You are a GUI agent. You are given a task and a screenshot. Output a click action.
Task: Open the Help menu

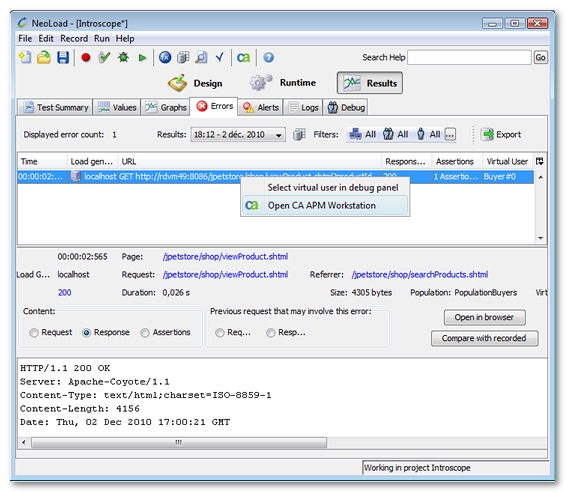125,39
